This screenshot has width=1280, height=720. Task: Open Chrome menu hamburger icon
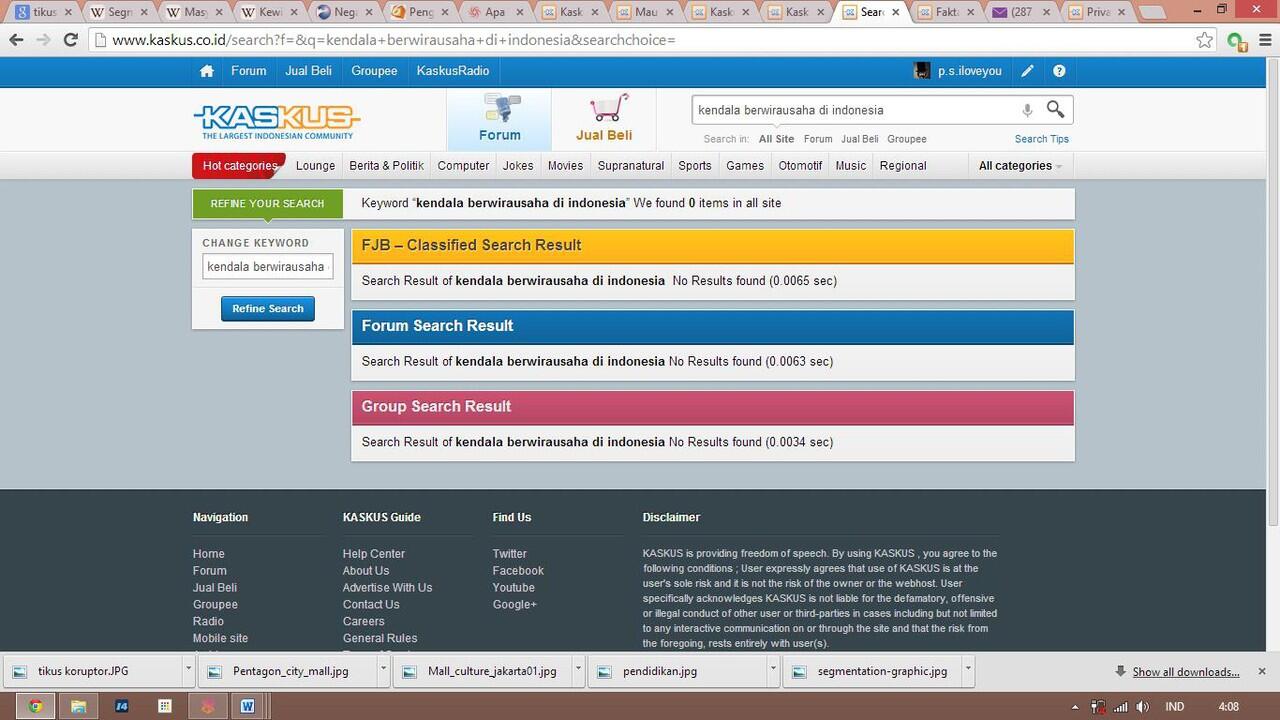coord(1265,40)
